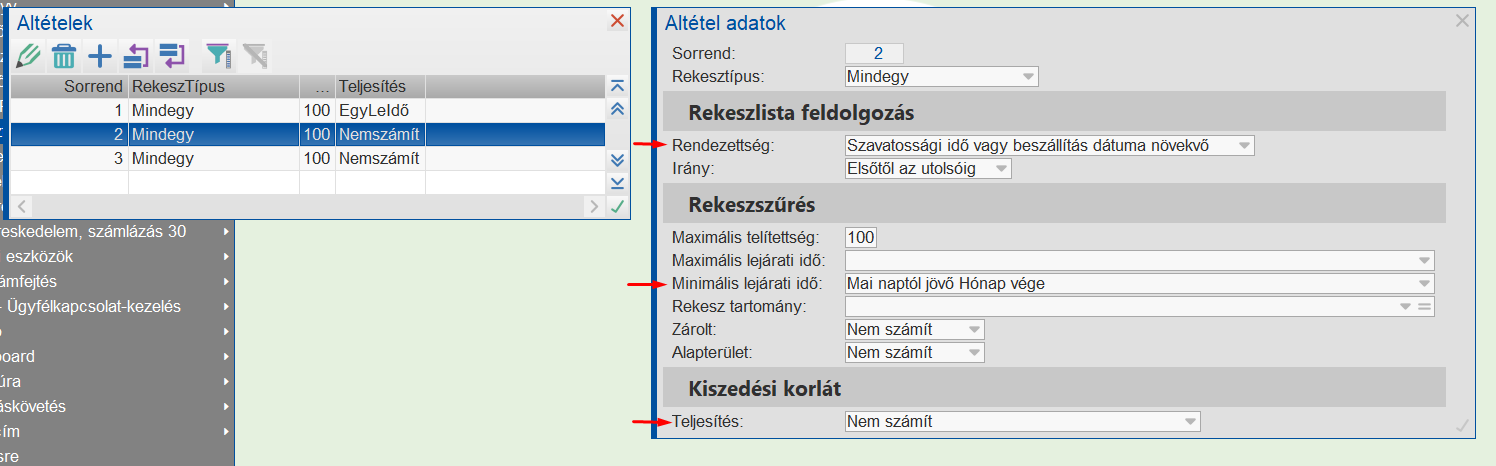Jump to the first record using the top arrow
1496x466 pixels.
[617, 86]
